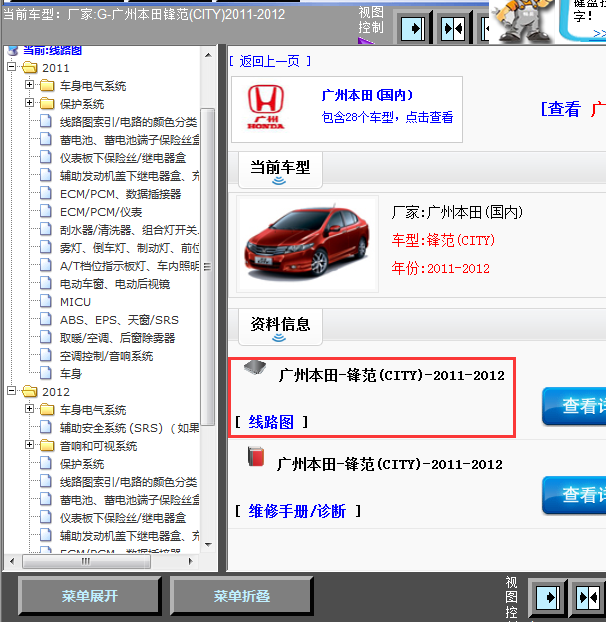Screen dimensions: 606x622
Task: Collapse the 2012 folder tree node
Action: point(12,391)
